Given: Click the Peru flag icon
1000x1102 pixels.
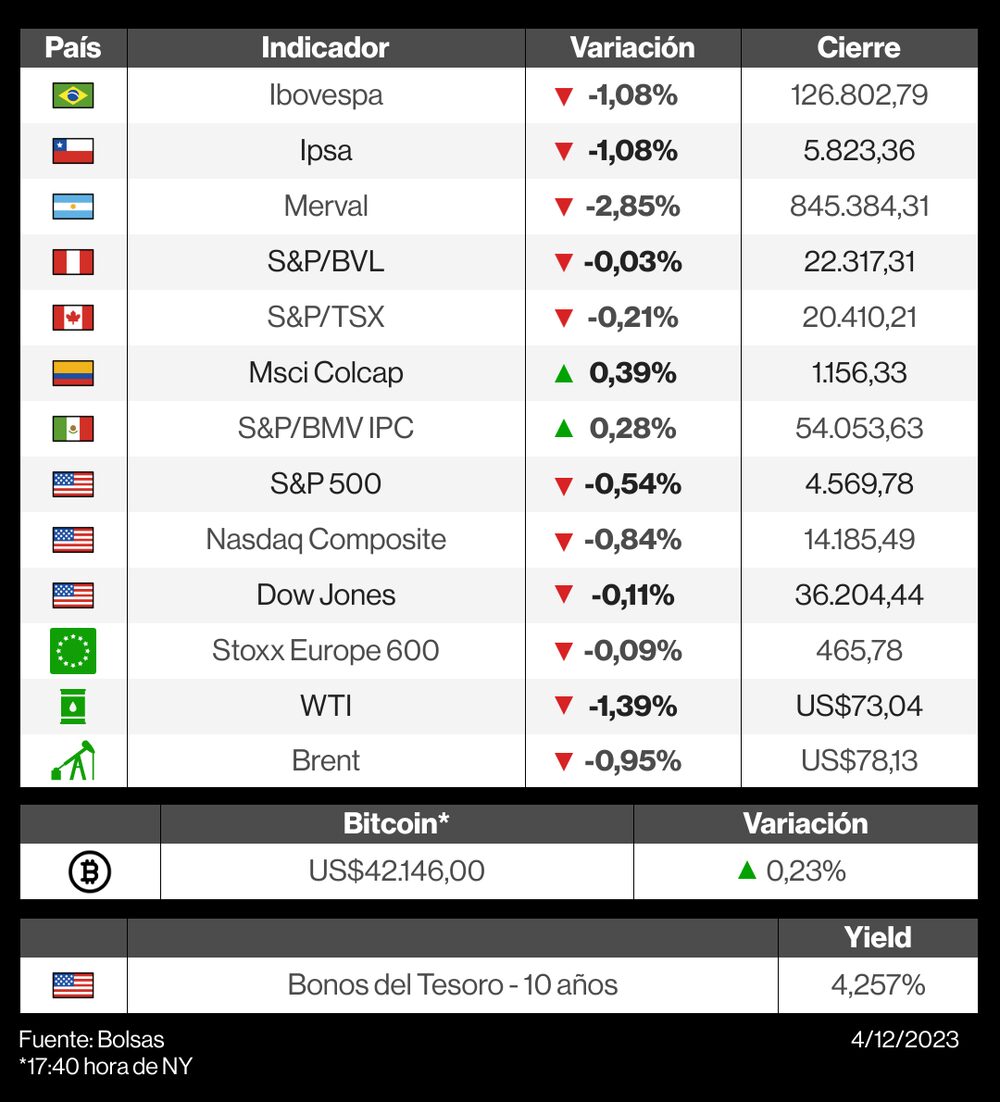Looking at the screenshot, I should 73,262.
